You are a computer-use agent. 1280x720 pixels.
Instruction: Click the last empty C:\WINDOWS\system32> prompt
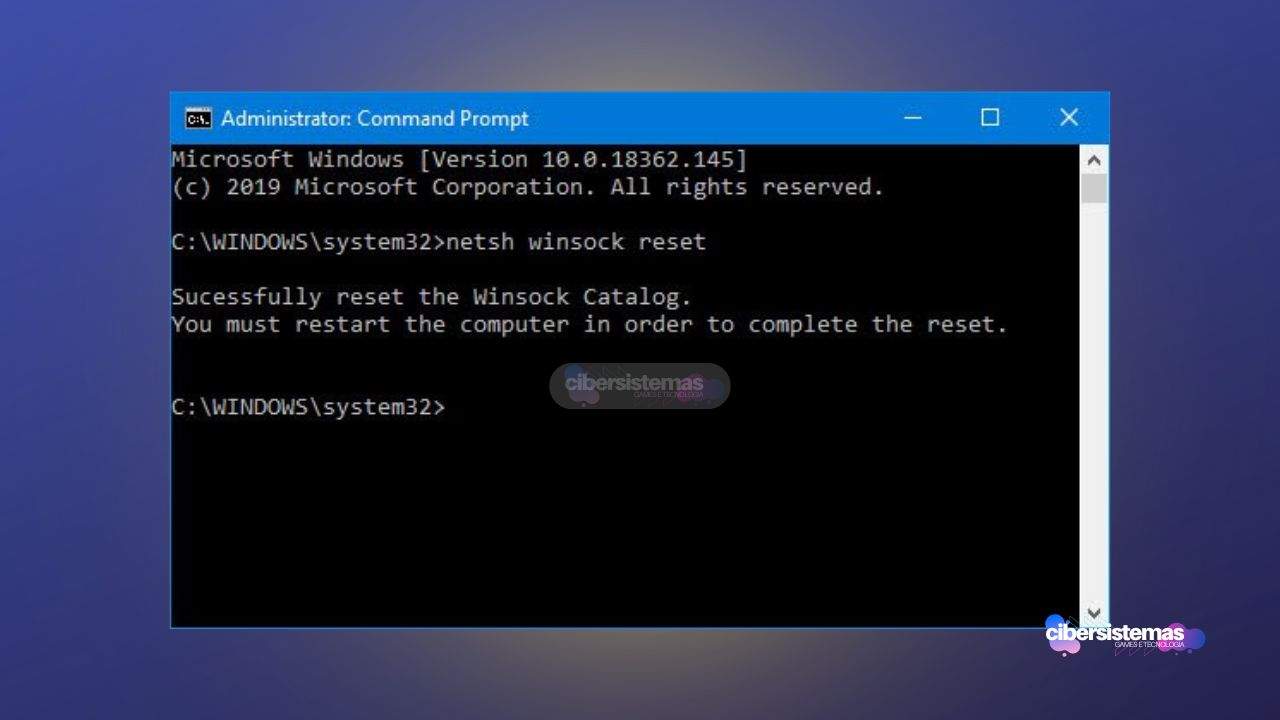tap(308, 407)
